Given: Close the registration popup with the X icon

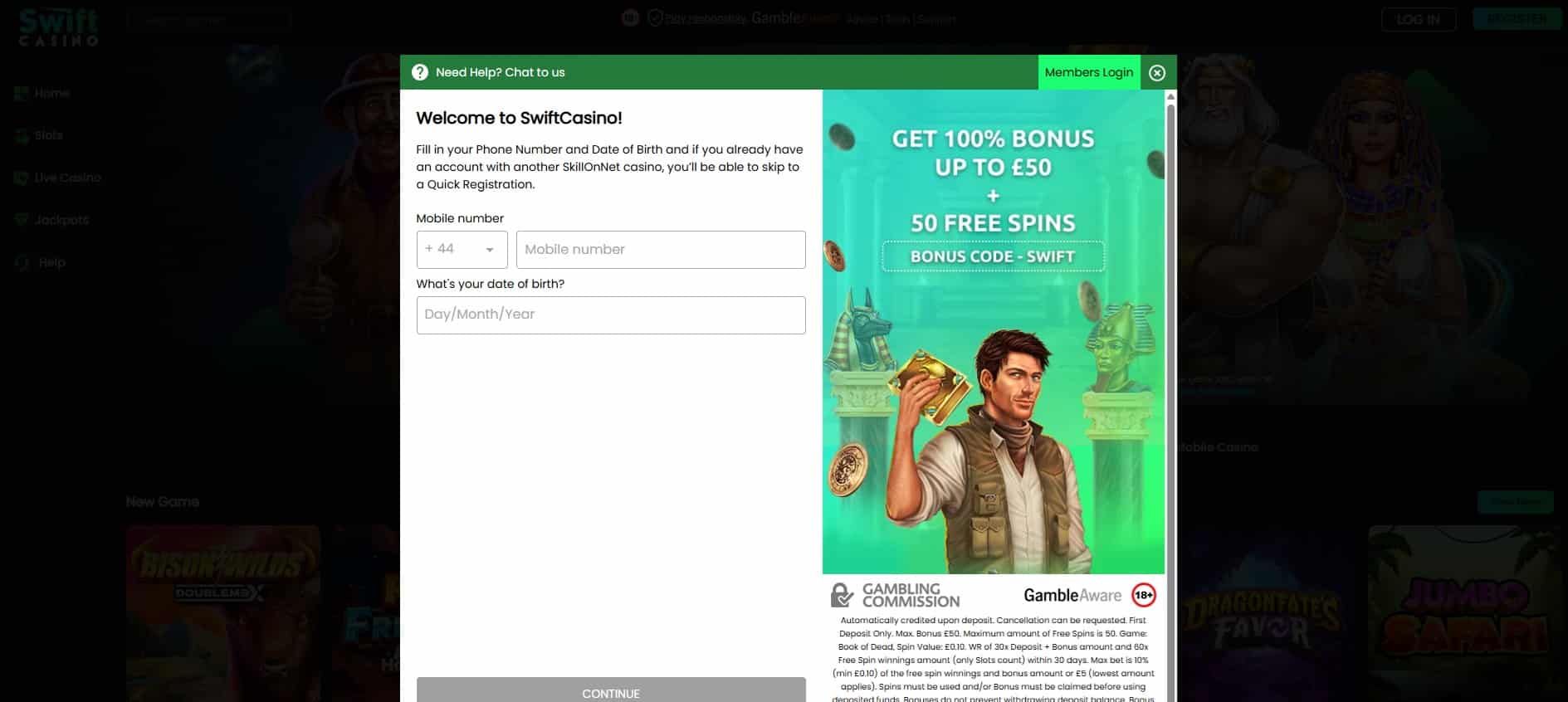Looking at the screenshot, I should 1157,73.
